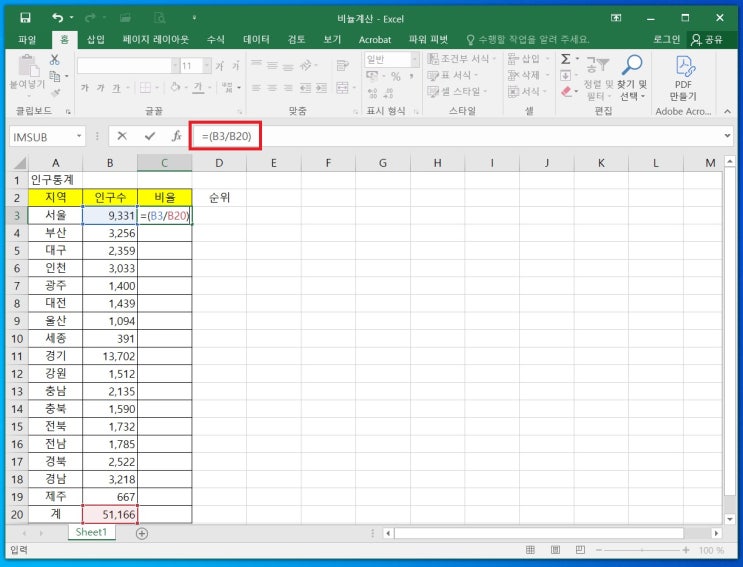Click the Save icon in title bar

[25, 18]
